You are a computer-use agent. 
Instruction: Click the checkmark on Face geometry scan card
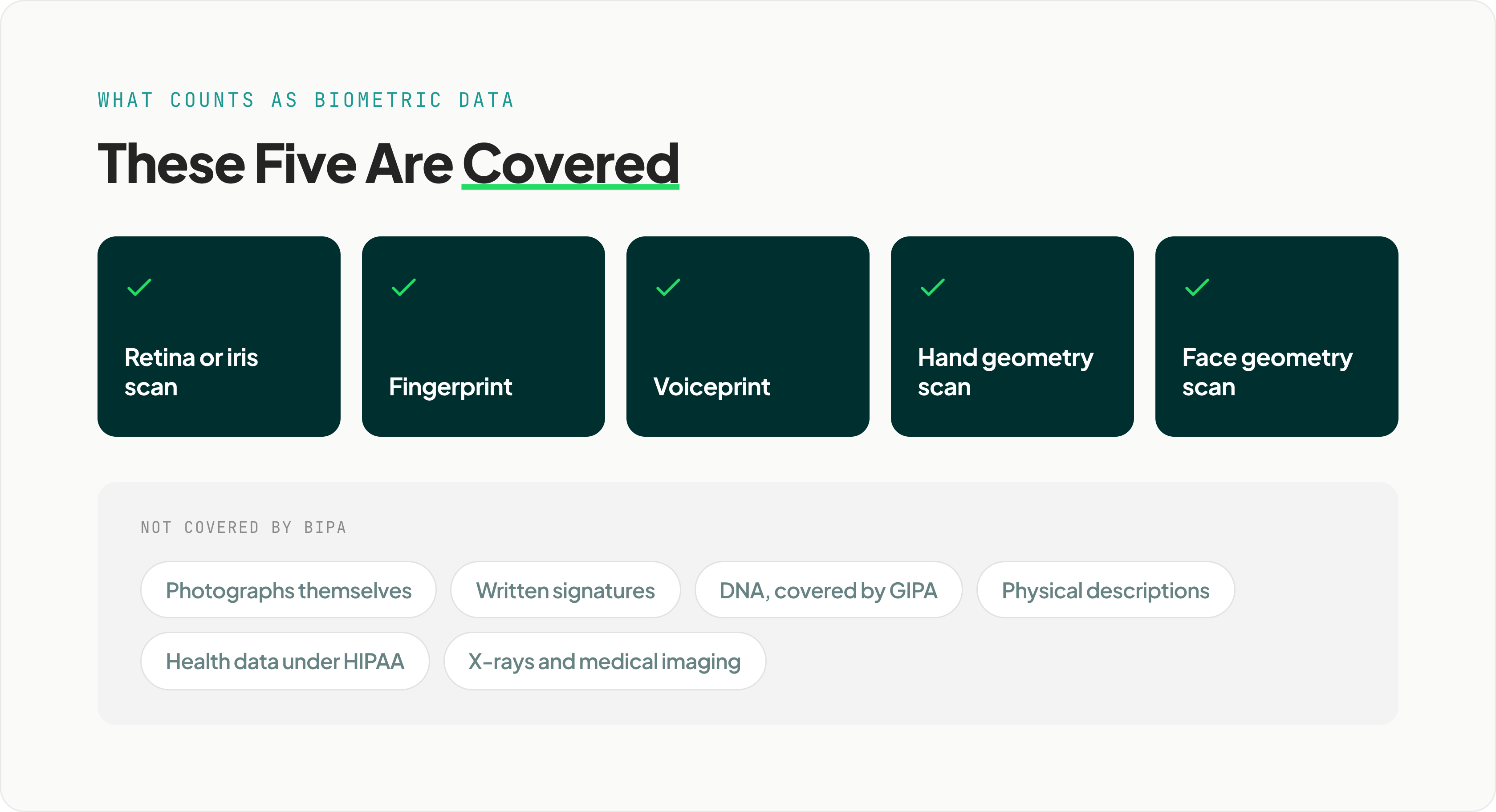tap(1198, 287)
